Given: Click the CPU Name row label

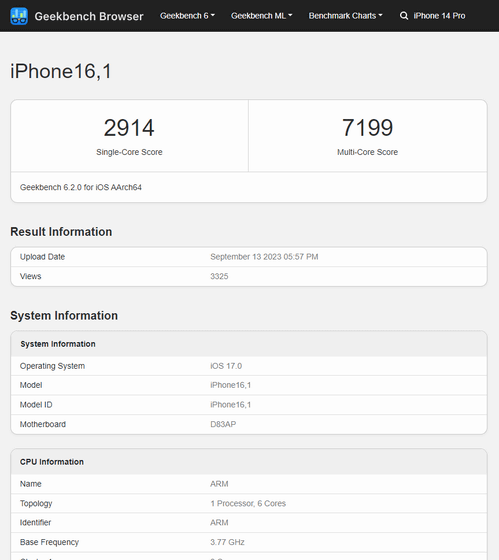Looking at the screenshot, I should pos(31,484).
